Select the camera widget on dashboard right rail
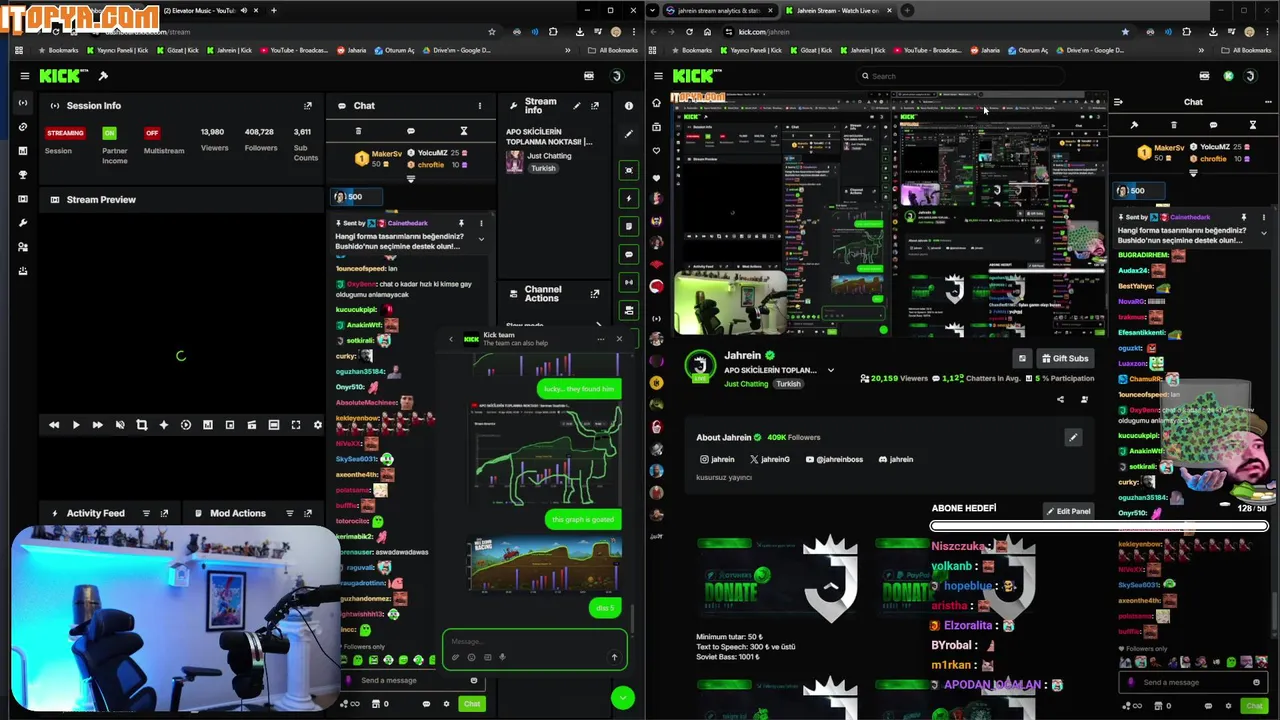This screenshot has height=720, width=1280. click(629, 170)
